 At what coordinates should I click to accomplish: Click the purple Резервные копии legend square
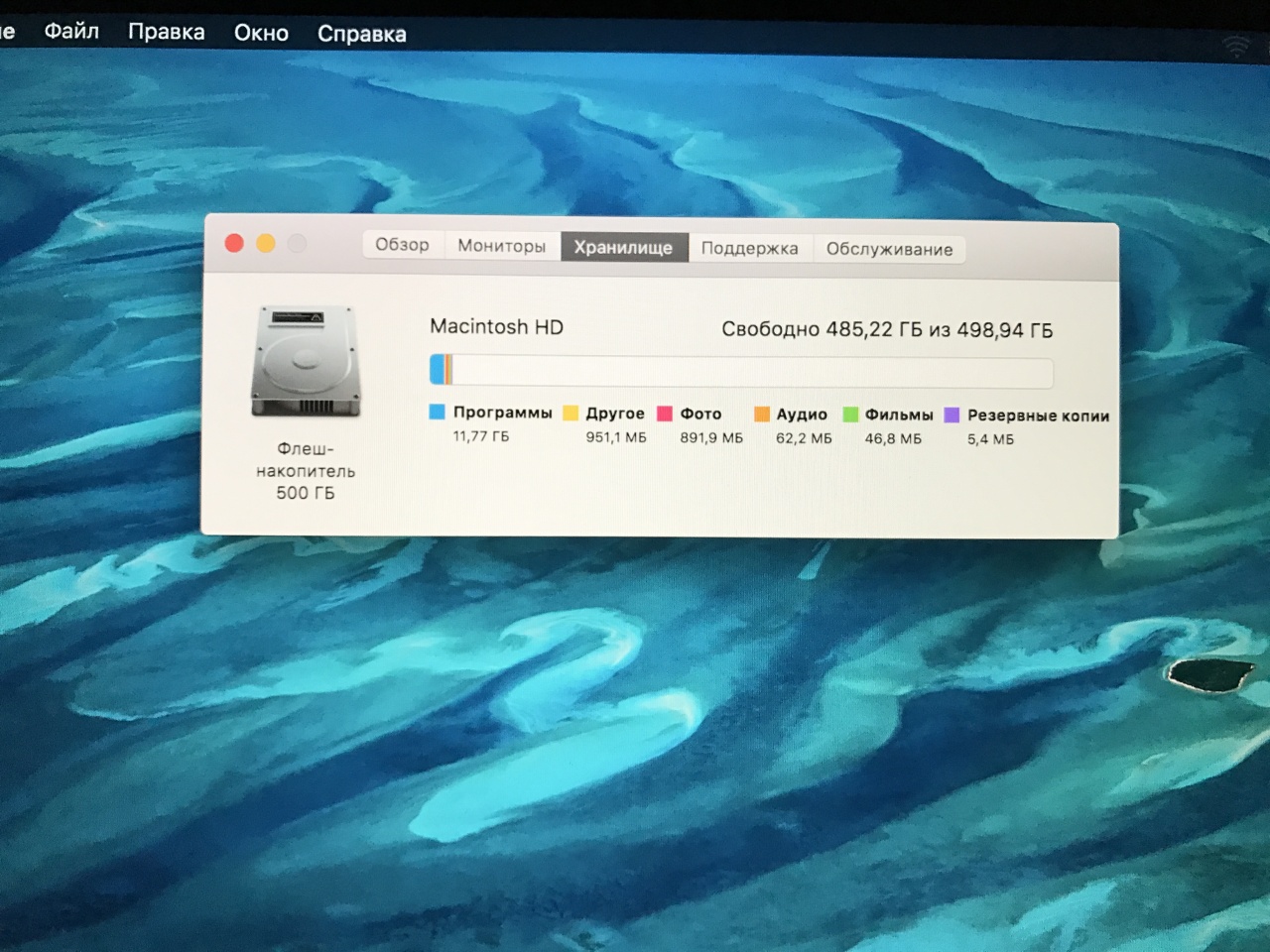click(x=952, y=416)
